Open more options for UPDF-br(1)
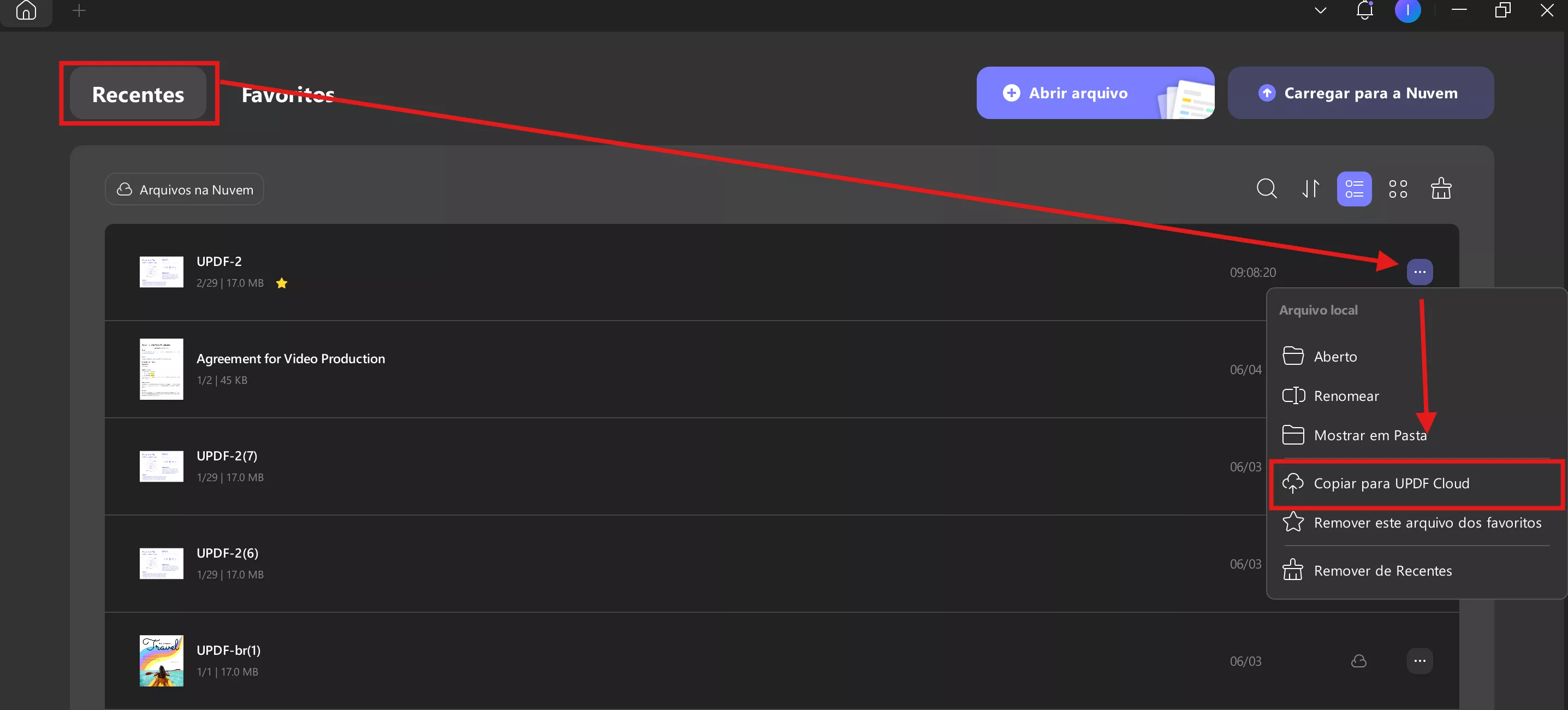The image size is (1568, 710). click(1419, 661)
